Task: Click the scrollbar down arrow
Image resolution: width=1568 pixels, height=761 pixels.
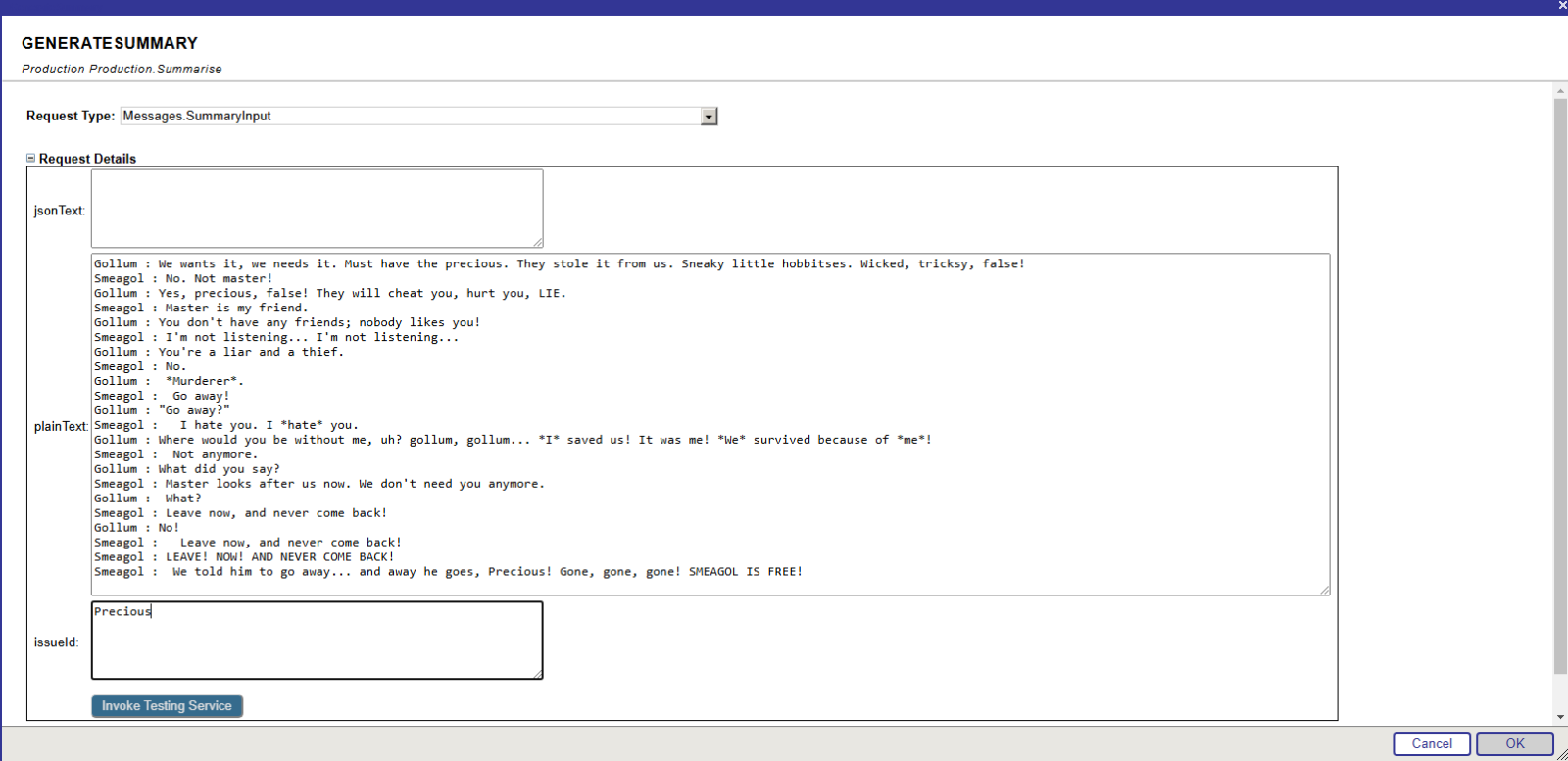Action: pyautogui.click(x=1560, y=717)
